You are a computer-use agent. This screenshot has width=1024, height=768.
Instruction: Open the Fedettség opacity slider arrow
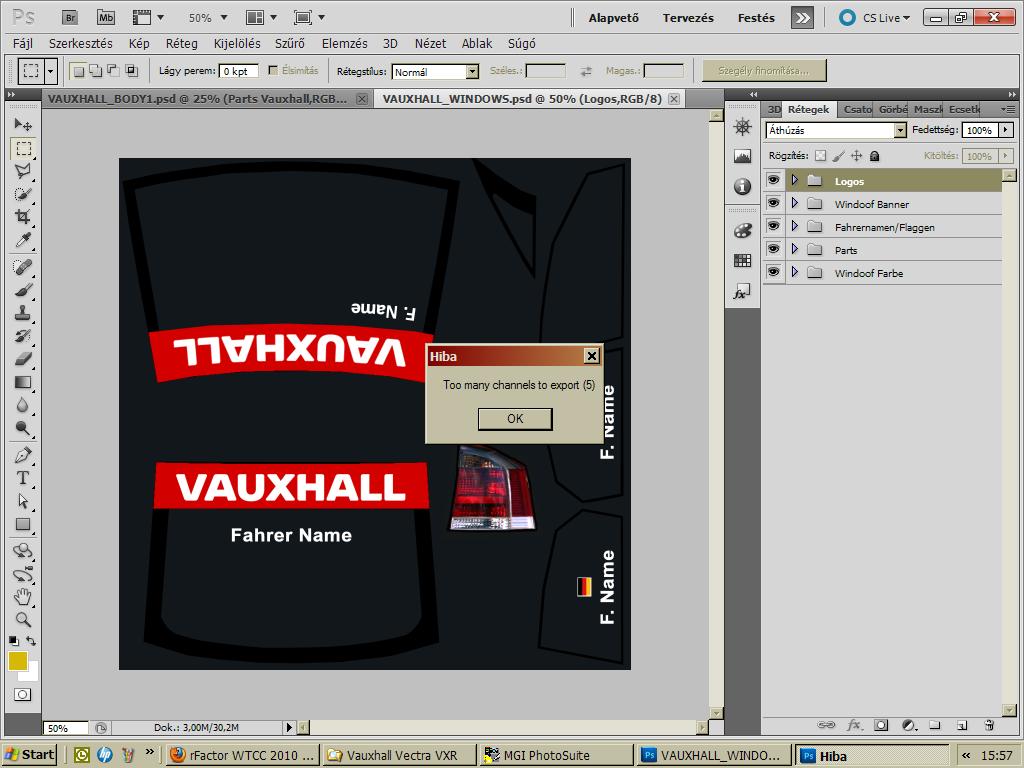pos(1006,130)
